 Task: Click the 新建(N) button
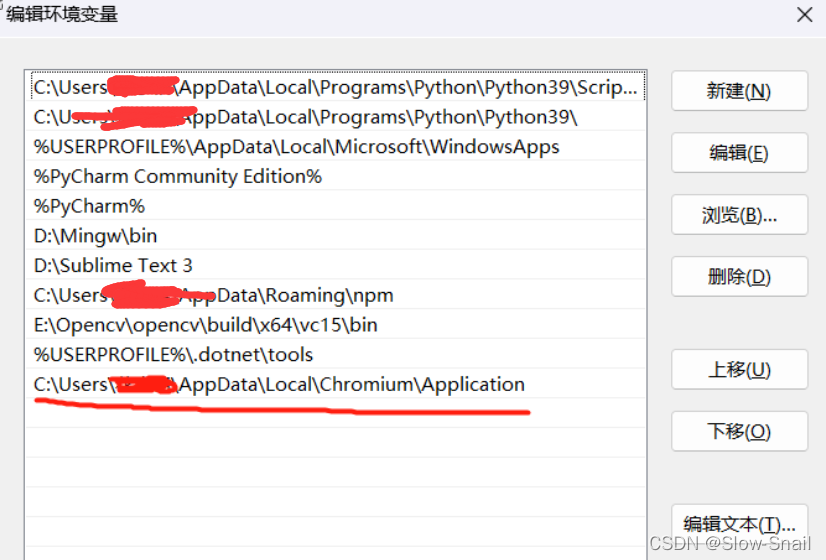pyautogui.click(x=739, y=91)
